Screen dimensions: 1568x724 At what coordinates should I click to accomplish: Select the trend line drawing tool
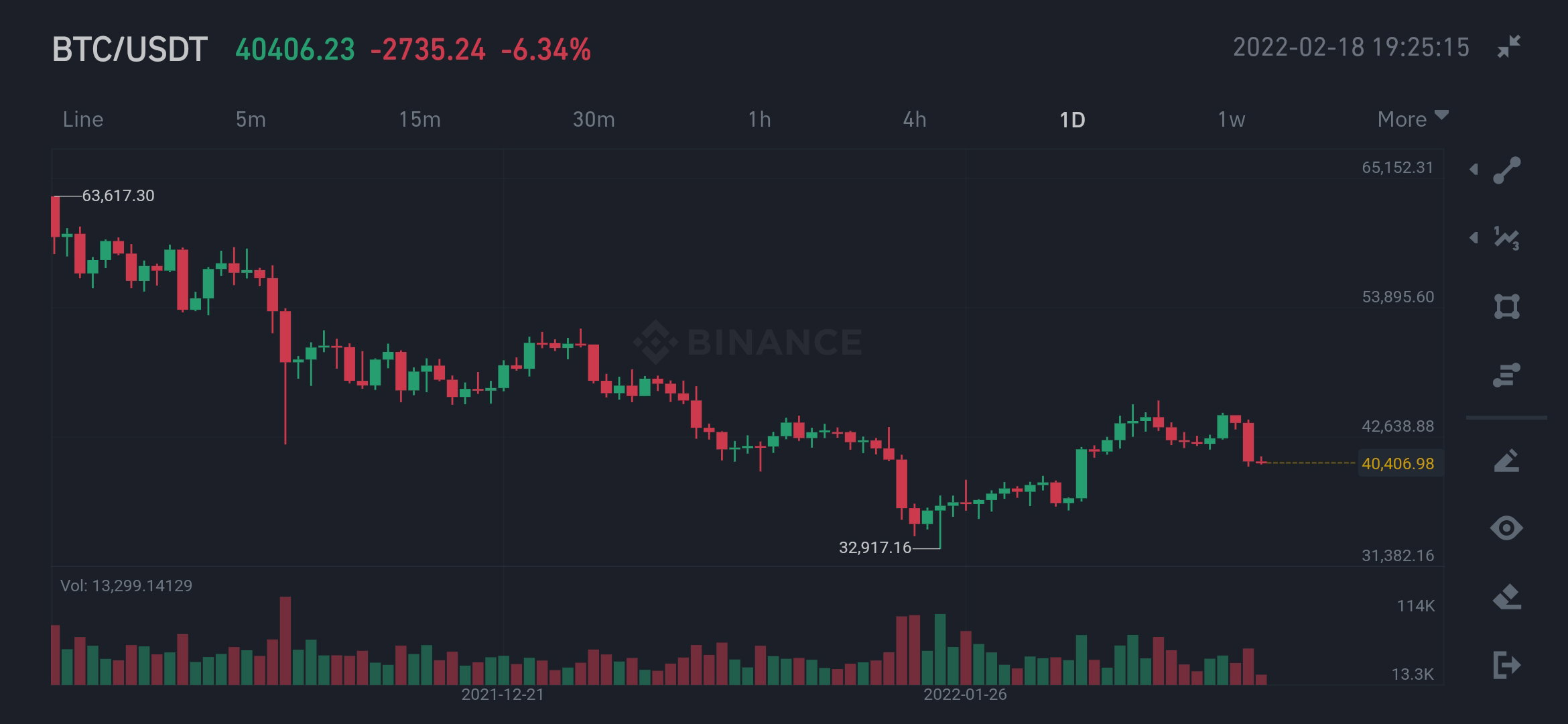(1506, 170)
